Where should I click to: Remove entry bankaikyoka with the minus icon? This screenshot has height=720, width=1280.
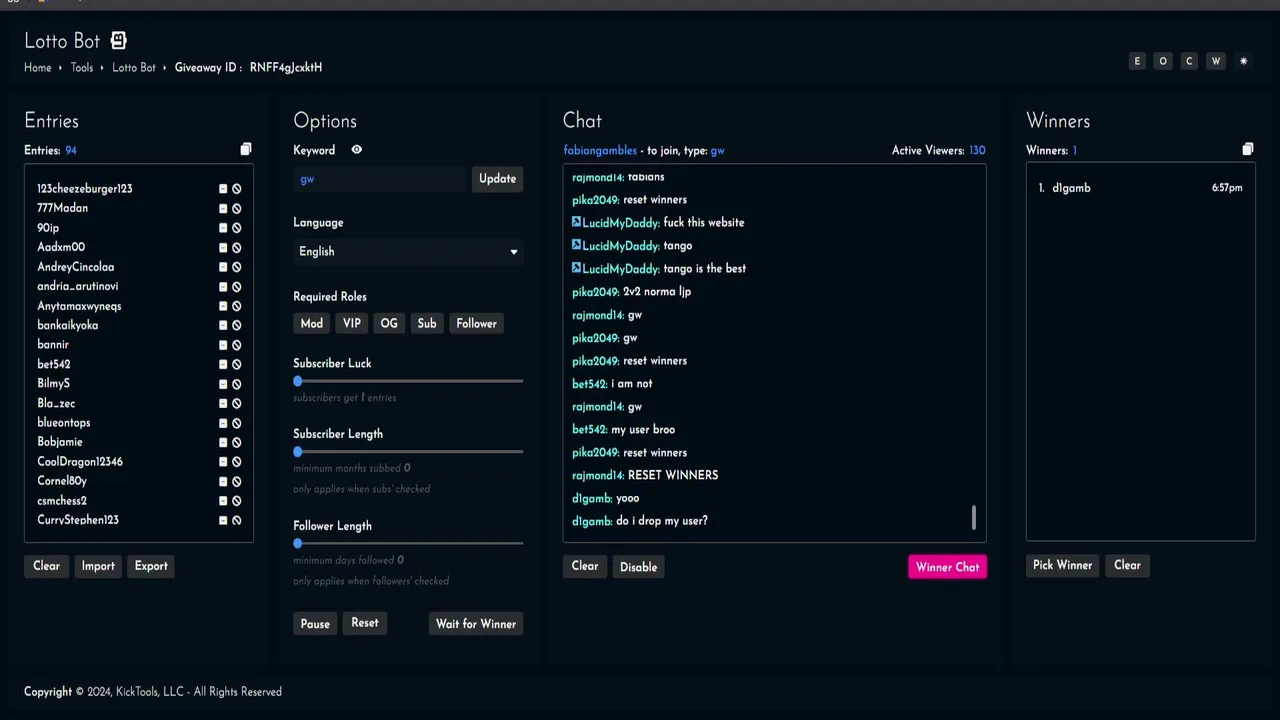223,326
